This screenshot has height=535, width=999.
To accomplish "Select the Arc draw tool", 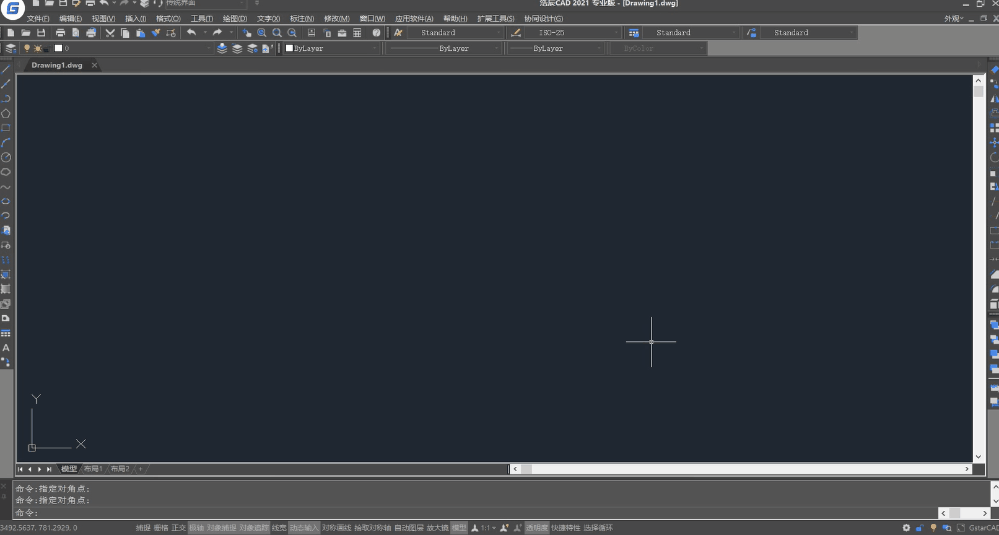I will (x=6, y=143).
